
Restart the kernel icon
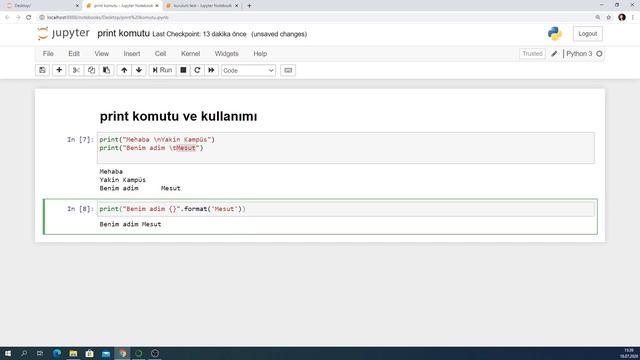197,70
